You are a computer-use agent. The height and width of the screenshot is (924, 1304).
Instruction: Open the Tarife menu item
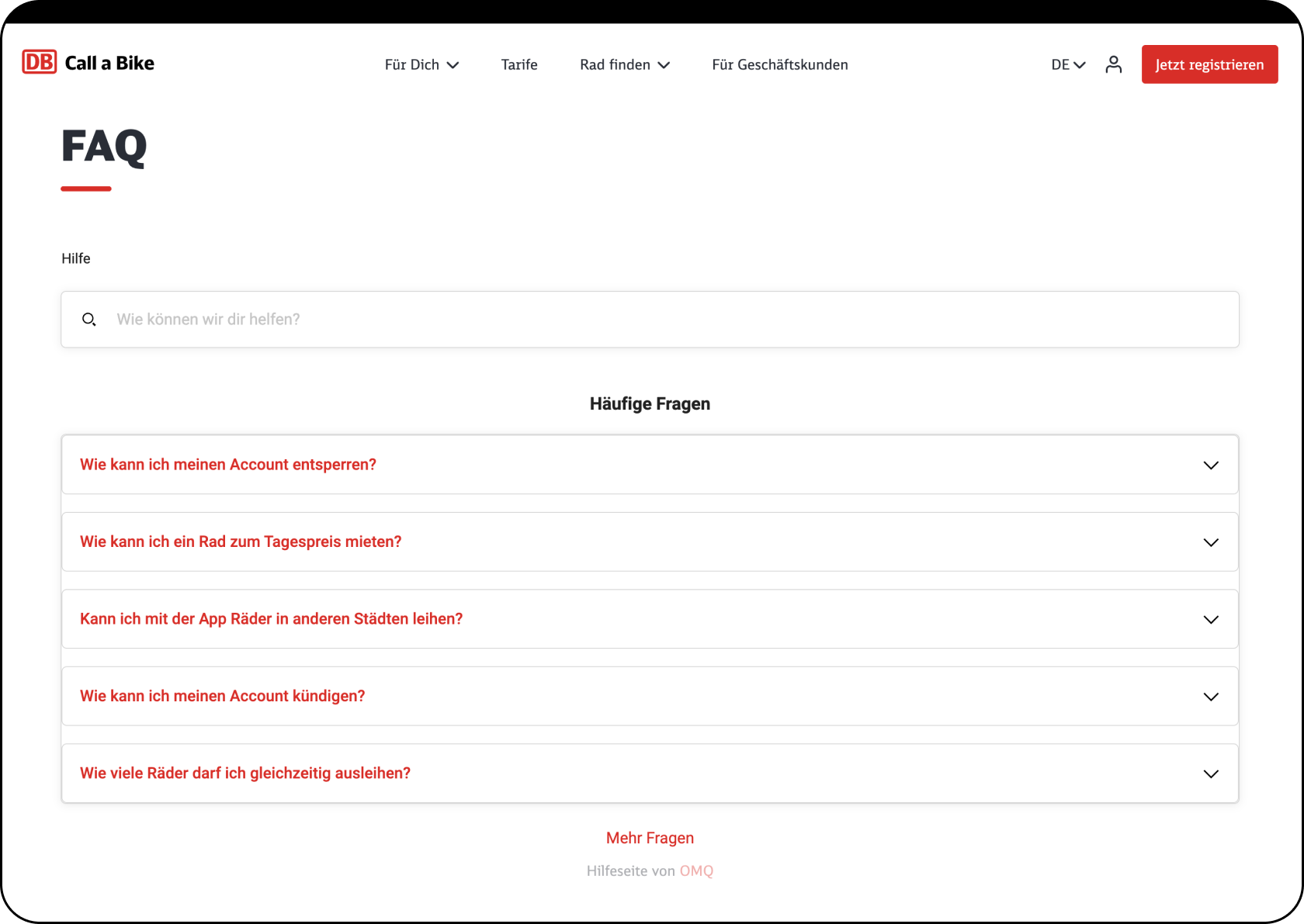pos(519,65)
